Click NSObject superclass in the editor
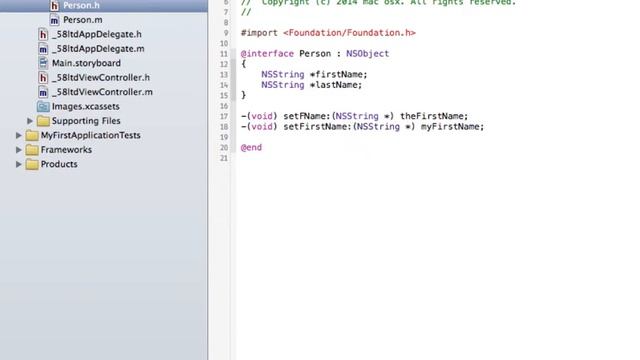 [368, 53]
